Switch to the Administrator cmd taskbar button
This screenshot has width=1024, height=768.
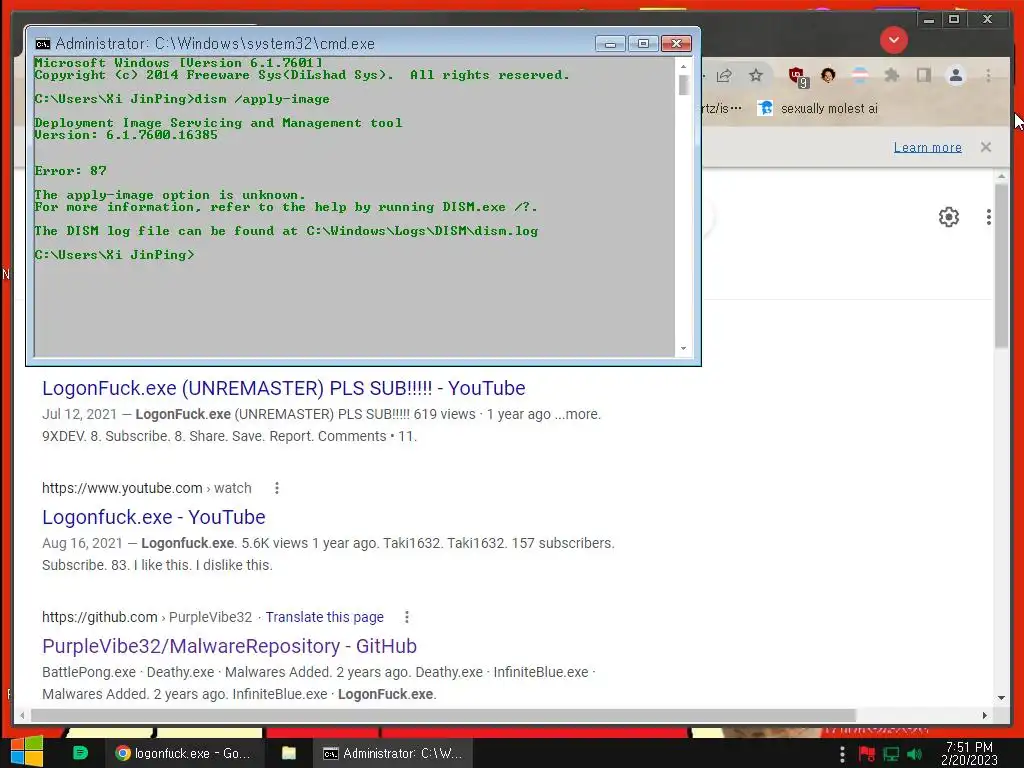[x=393, y=753]
